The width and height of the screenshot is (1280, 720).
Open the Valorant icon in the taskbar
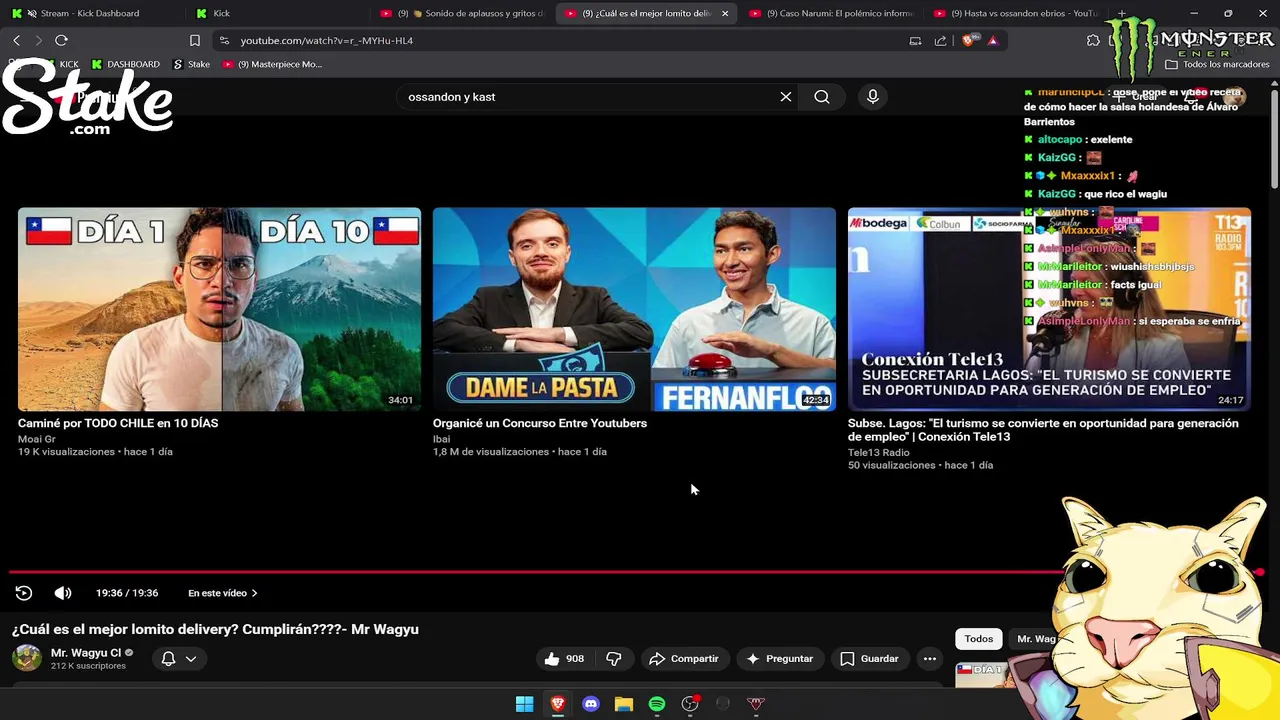click(x=756, y=704)
